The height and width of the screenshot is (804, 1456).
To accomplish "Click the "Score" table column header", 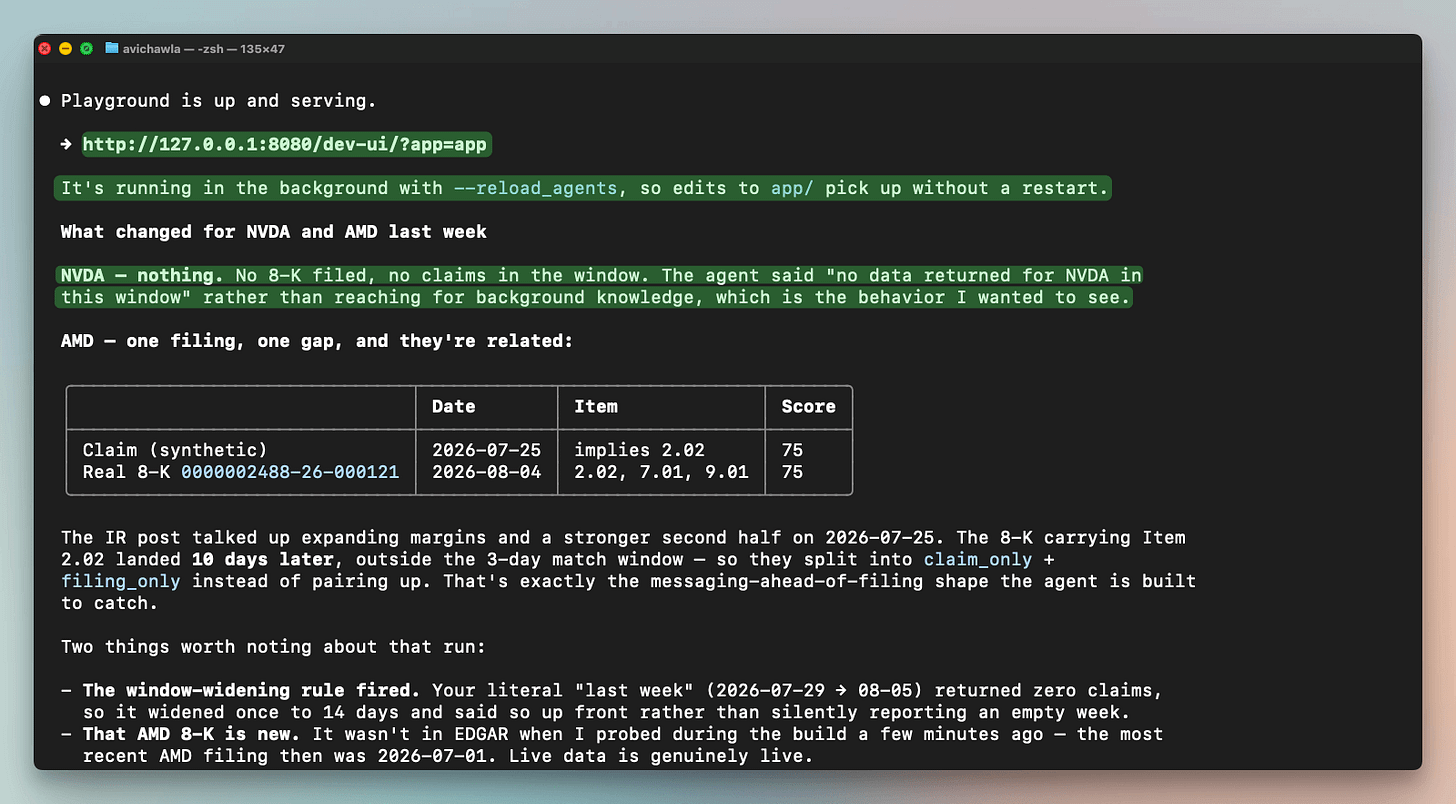I will [808, 407].
